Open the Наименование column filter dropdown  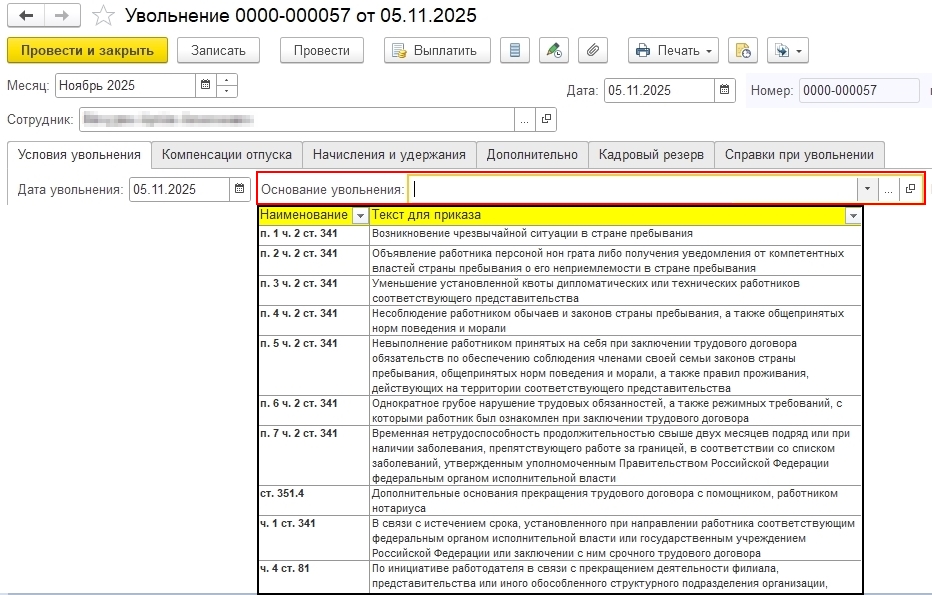coord(360,216)
